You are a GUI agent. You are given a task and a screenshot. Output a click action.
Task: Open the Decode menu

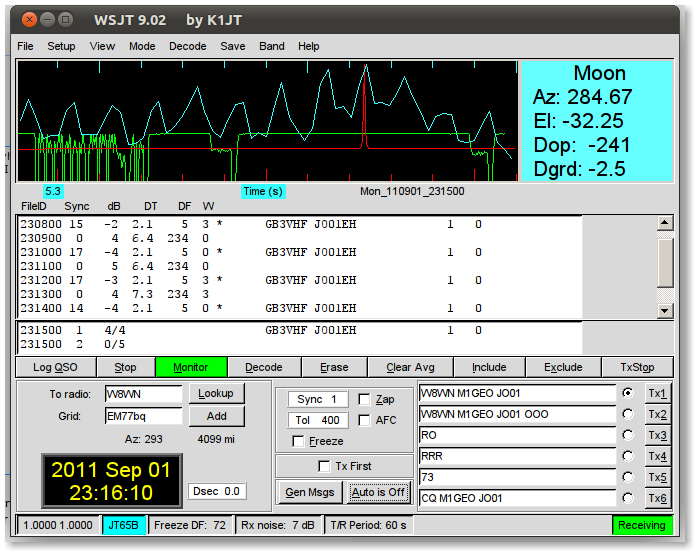click(188, 46)
